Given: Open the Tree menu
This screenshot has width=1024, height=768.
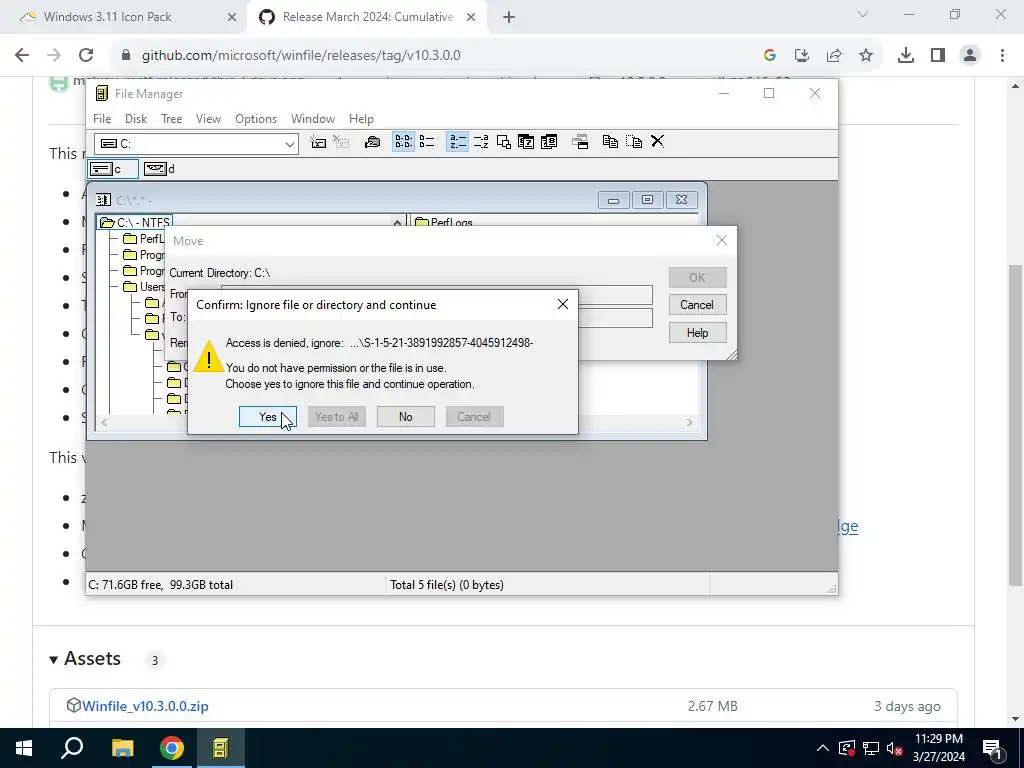Looking at the screenshot, I should [172, 119].
